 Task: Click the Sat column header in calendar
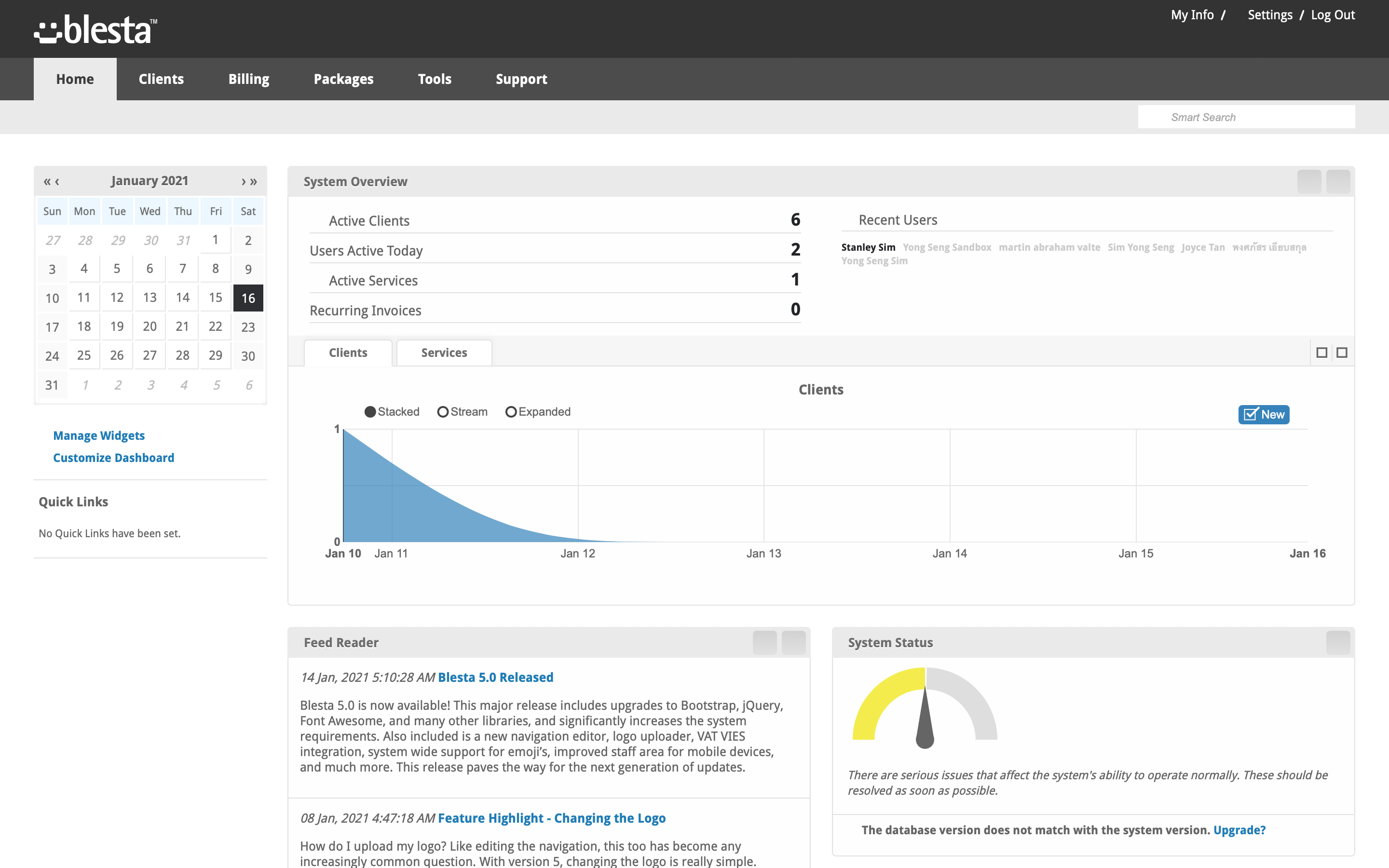[x=248, y=211]
